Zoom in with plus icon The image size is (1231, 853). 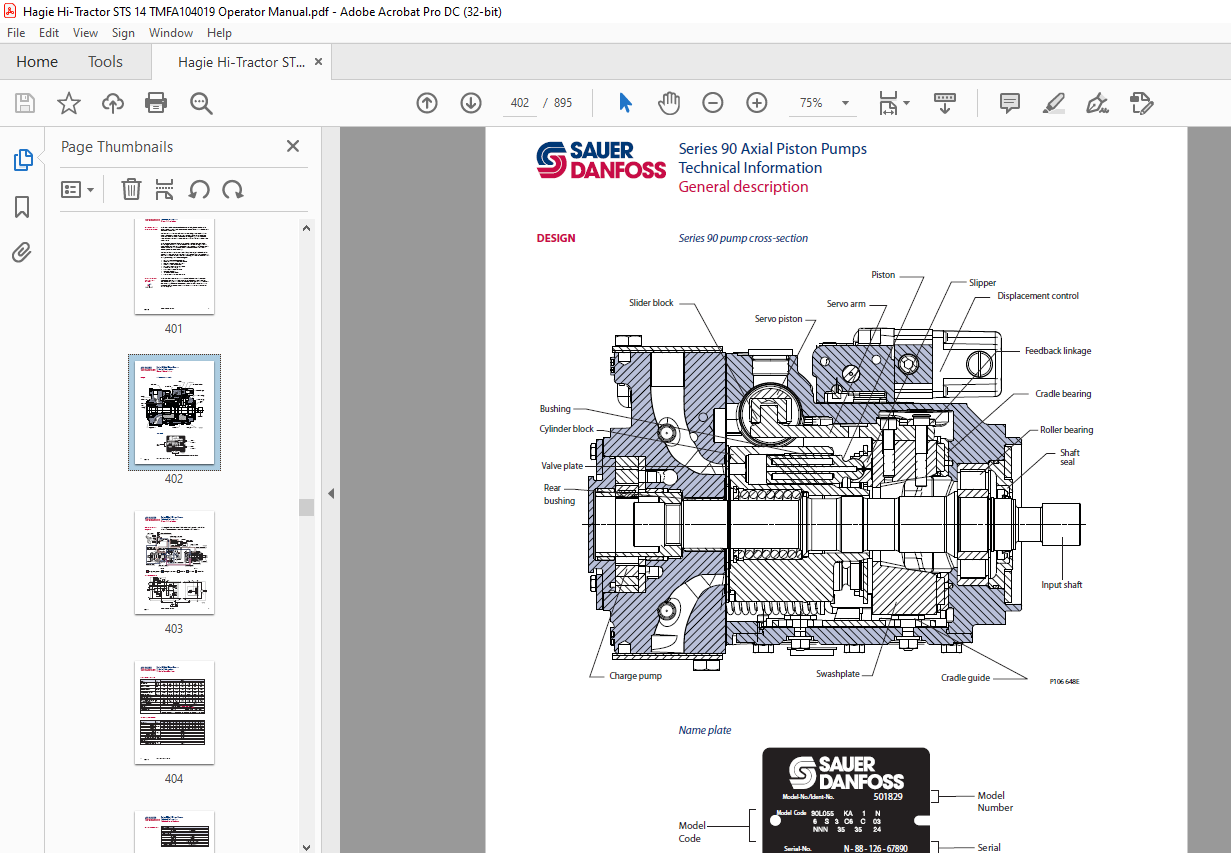pos(757,103)
